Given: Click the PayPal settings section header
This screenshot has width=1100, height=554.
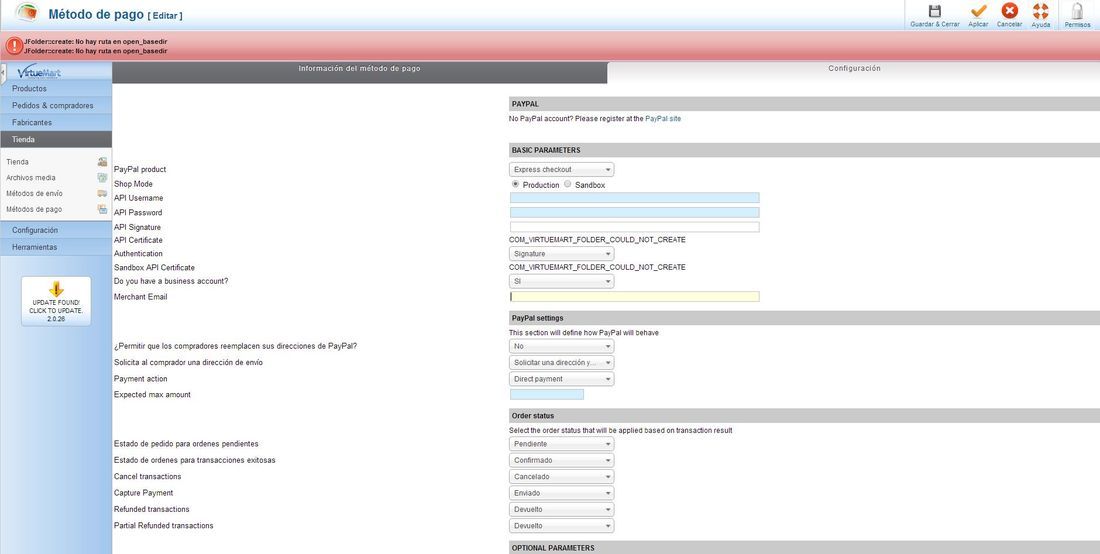Looking at the screenshot, I should 804,318.
